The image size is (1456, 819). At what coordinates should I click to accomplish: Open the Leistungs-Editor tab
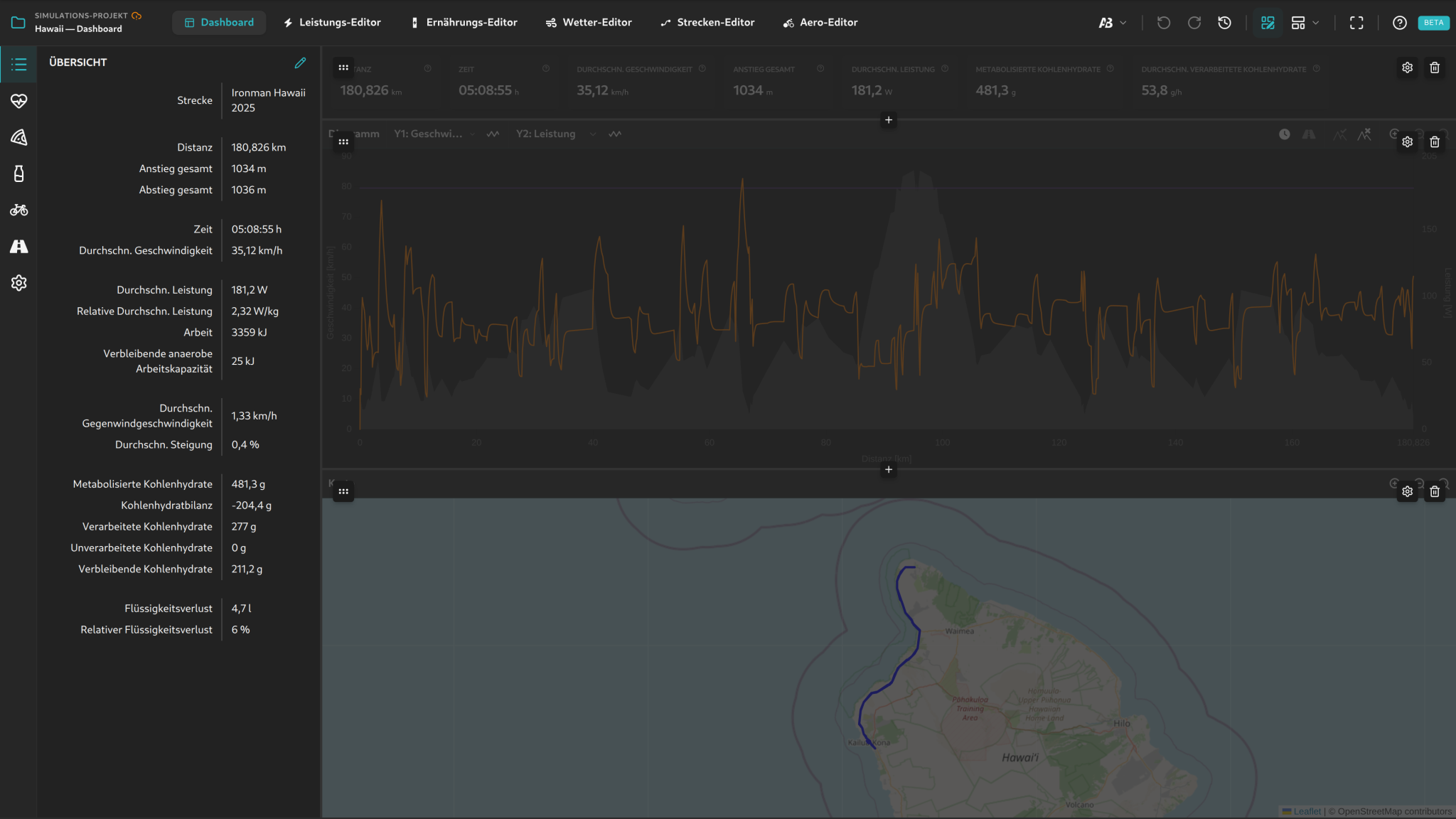tap(332, 23)
